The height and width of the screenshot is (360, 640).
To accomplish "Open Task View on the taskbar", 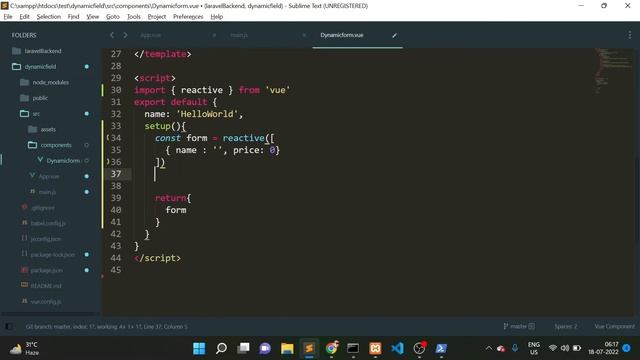I will tap(243, 348).
